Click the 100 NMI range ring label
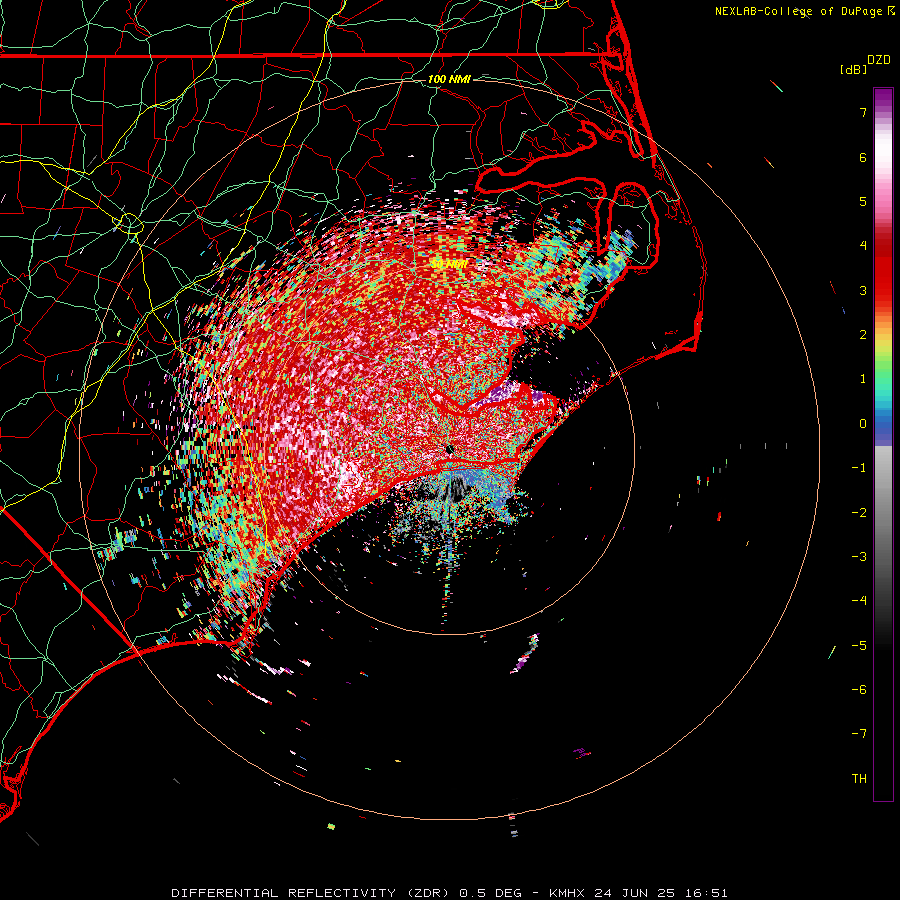 [x=449, y=79]
